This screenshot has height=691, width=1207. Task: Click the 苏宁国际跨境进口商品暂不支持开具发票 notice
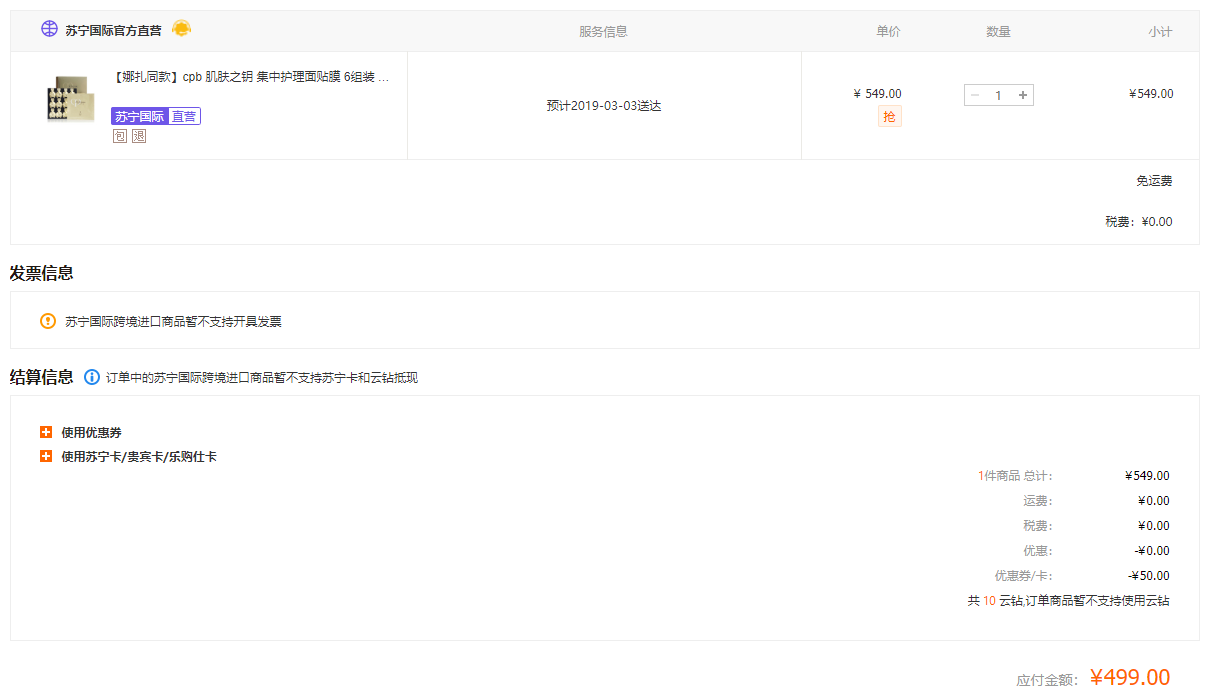pyautogui.click(x=173, y=321)
